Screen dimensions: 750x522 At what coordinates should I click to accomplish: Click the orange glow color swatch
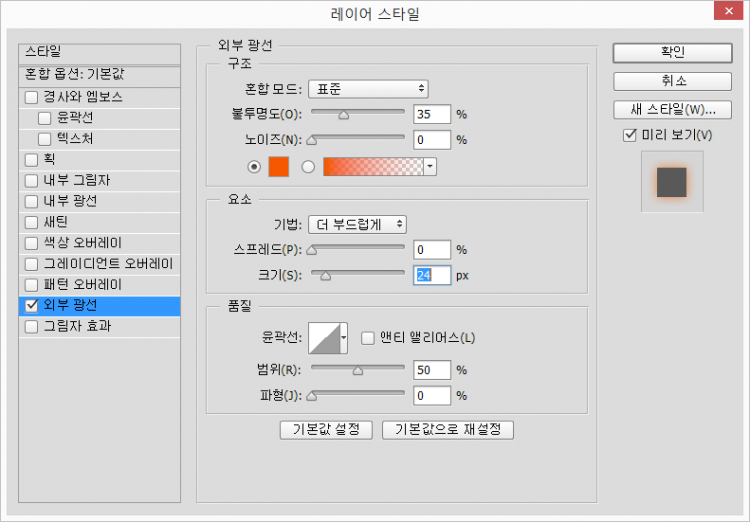278,167
